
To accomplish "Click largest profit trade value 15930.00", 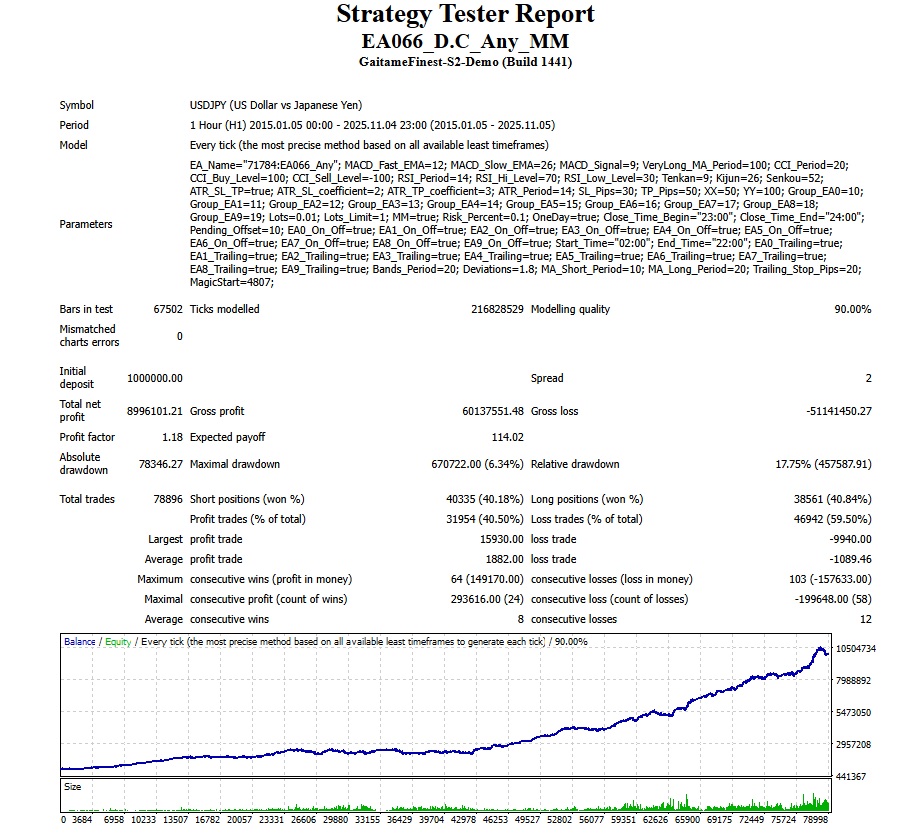I will (x=502, y=540).
